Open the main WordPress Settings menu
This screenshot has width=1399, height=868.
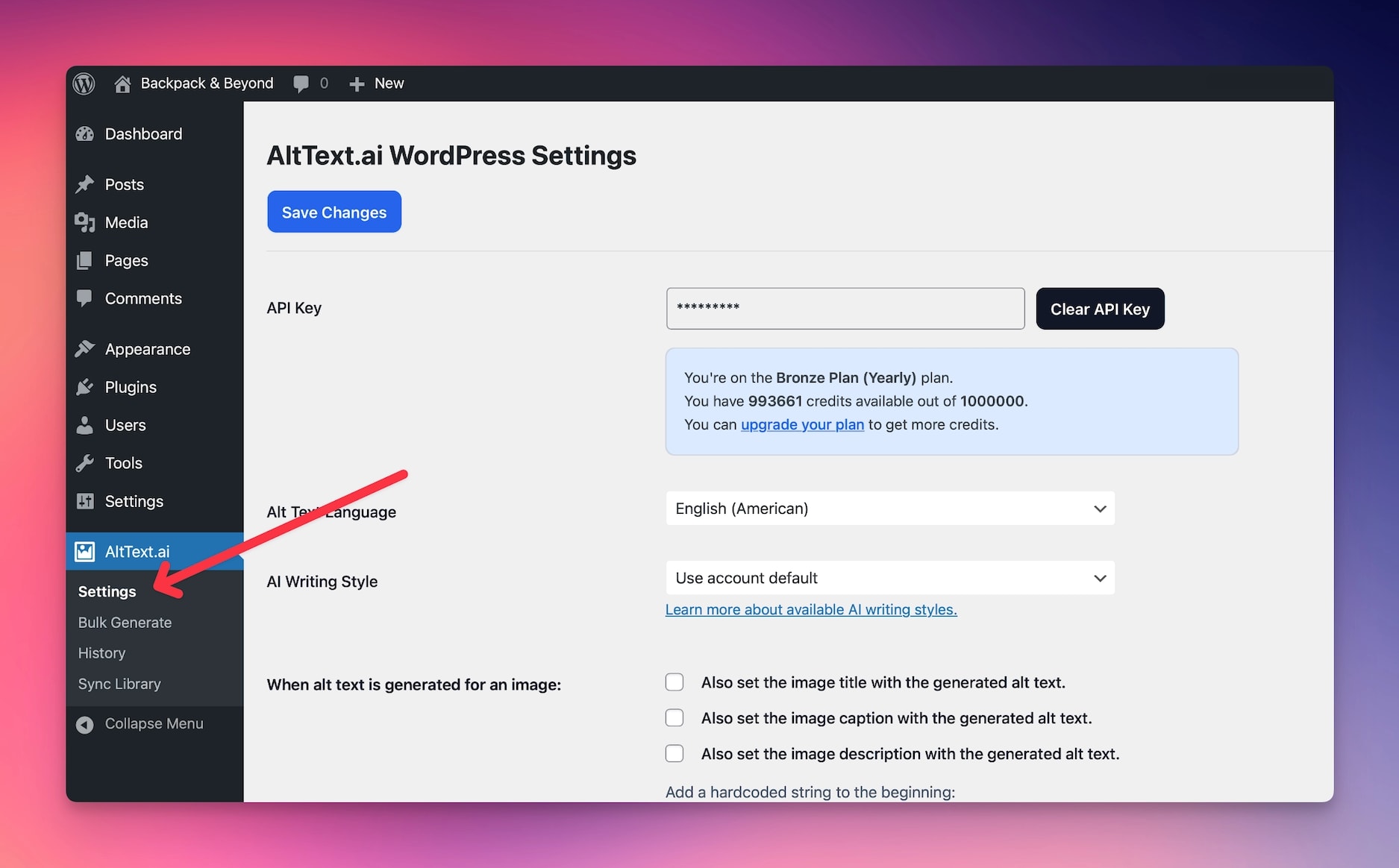pos(154,501)
